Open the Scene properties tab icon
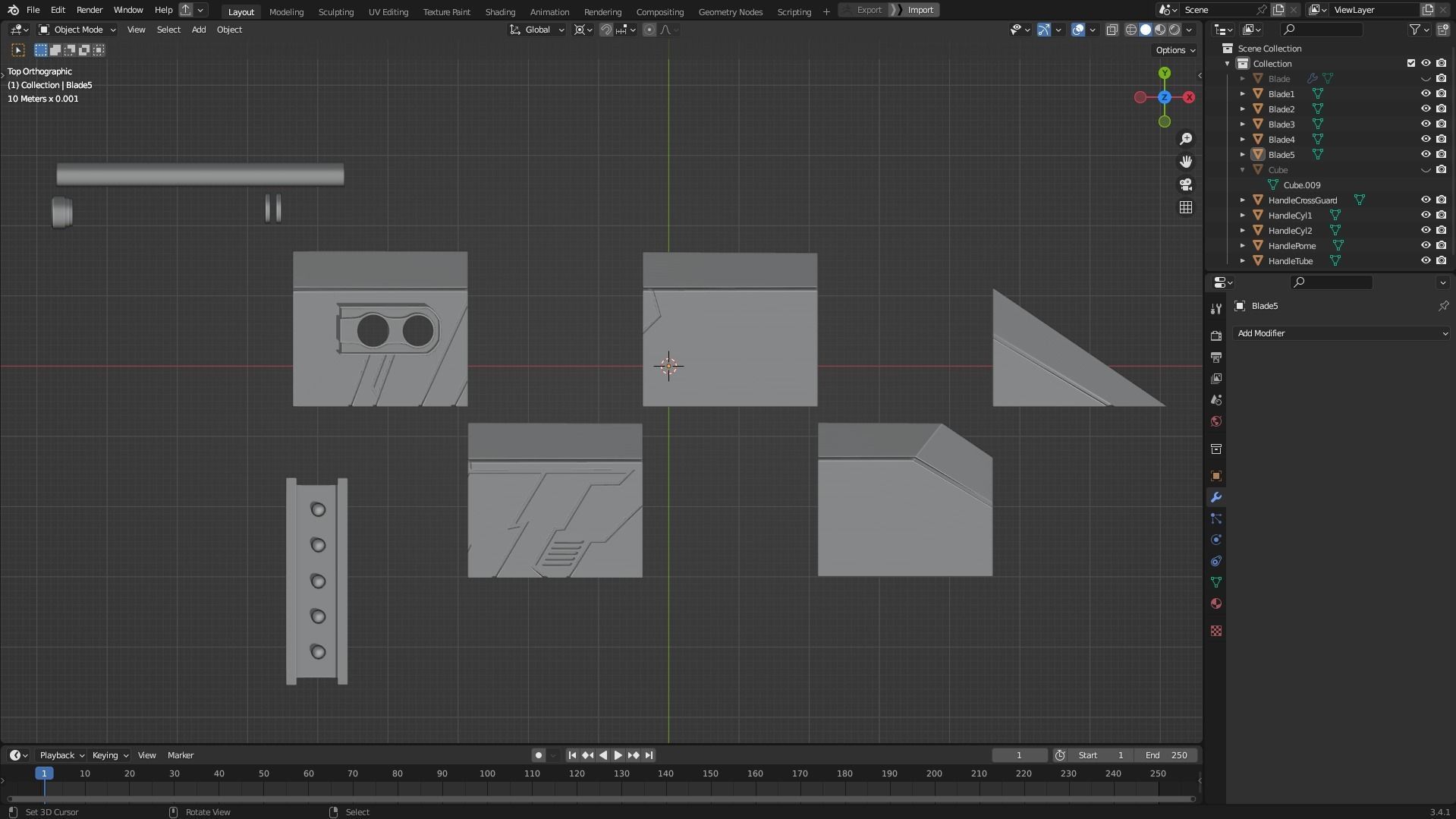This screenshot has height=819, width=1456. click(x=1216, y=399)
